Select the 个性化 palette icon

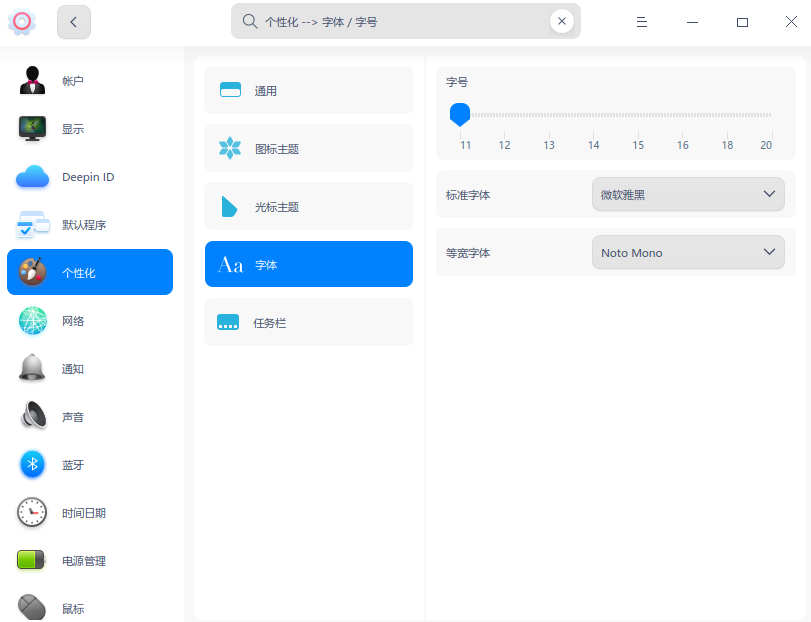coord(33,272)
